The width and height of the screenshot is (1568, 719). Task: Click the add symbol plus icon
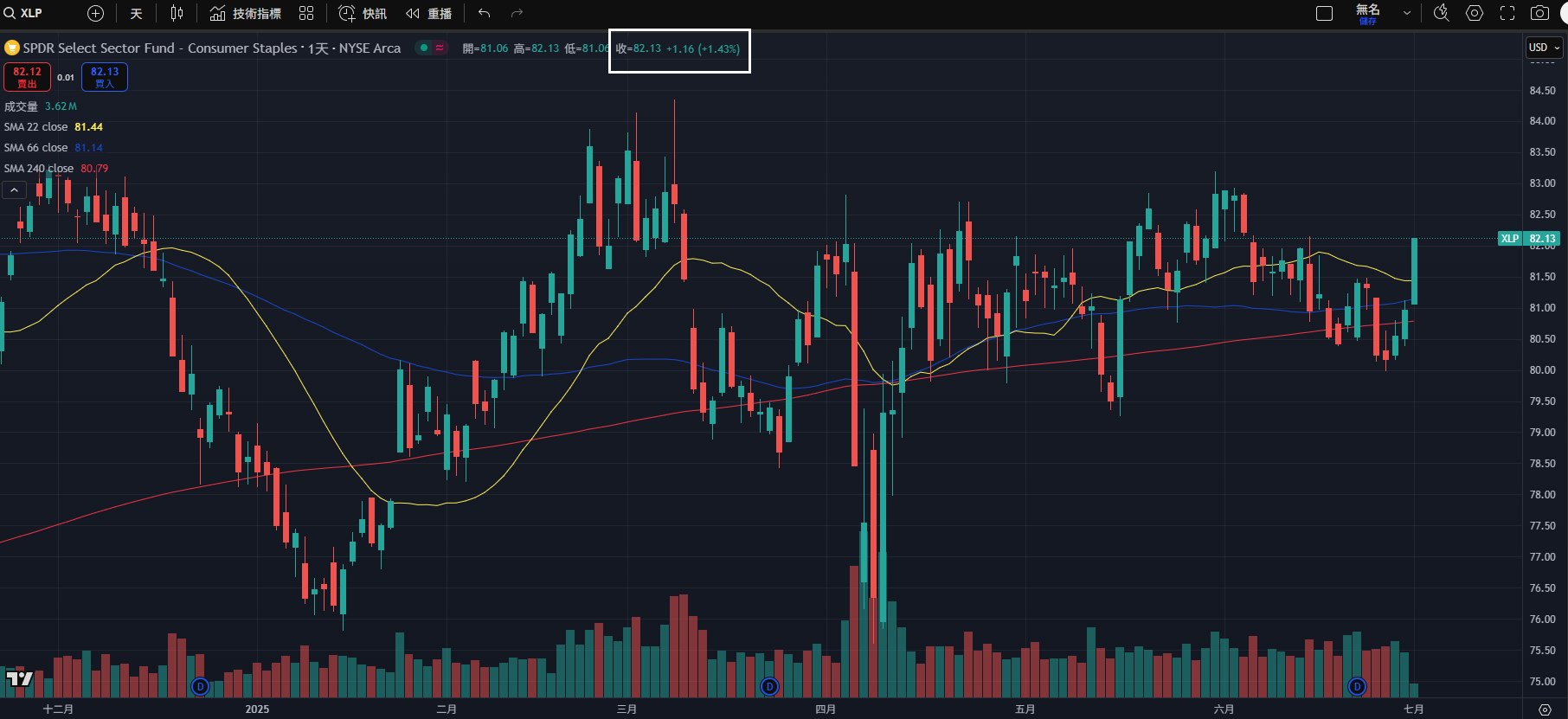95,13
